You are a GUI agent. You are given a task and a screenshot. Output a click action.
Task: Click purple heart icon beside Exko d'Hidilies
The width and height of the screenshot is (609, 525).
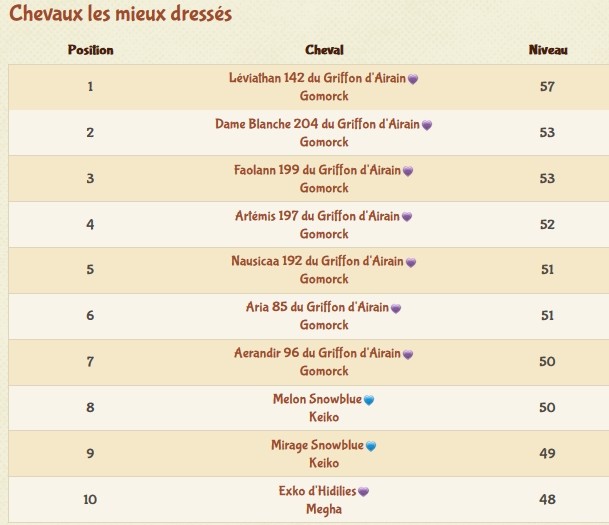pos(363,492)
